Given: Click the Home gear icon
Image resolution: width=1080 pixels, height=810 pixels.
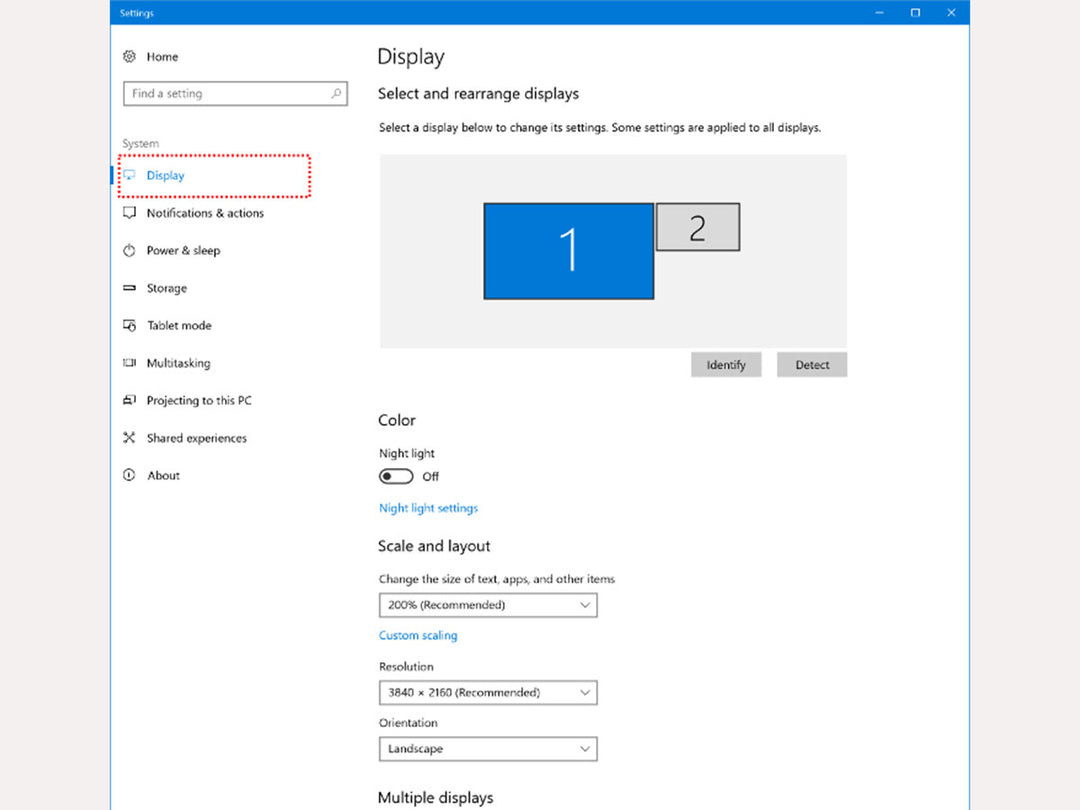Looking at the screenshot, I should [x=129, y=57].
